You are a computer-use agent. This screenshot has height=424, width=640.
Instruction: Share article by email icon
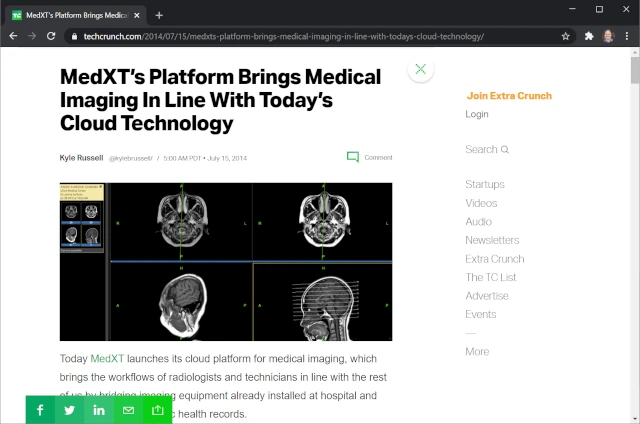pos(128,410)
